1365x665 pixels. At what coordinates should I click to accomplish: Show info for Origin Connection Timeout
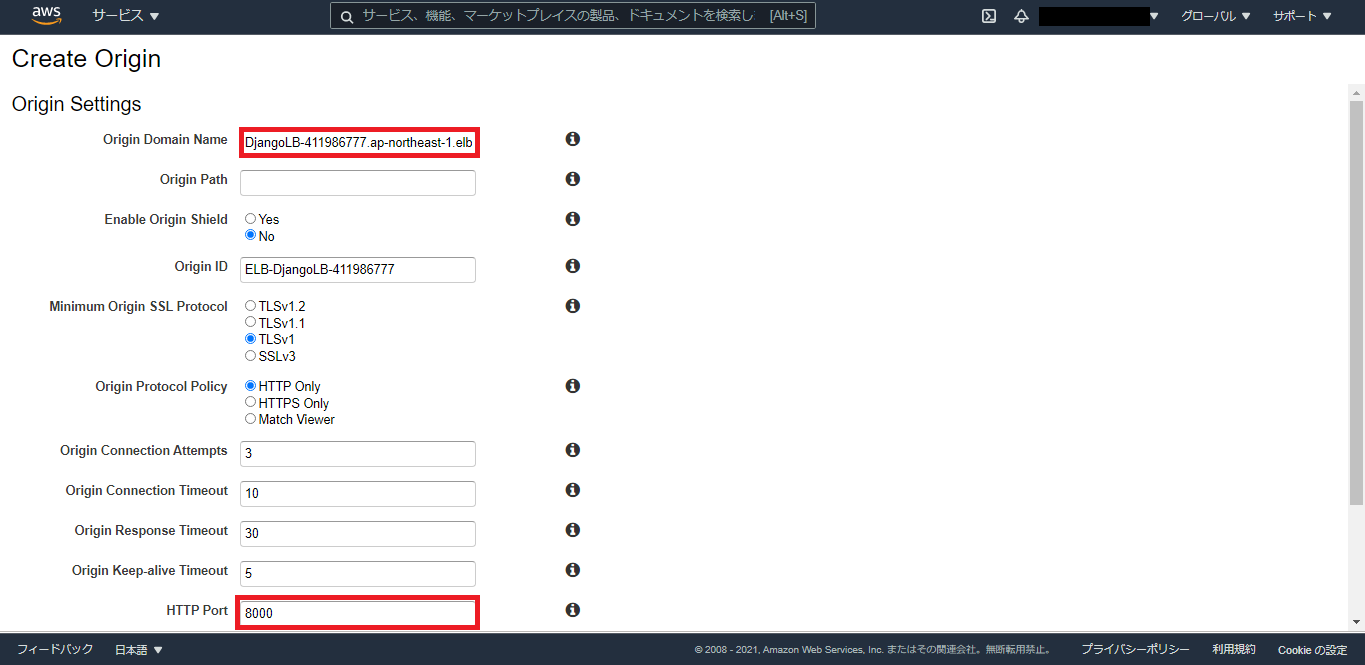[573, 490]
